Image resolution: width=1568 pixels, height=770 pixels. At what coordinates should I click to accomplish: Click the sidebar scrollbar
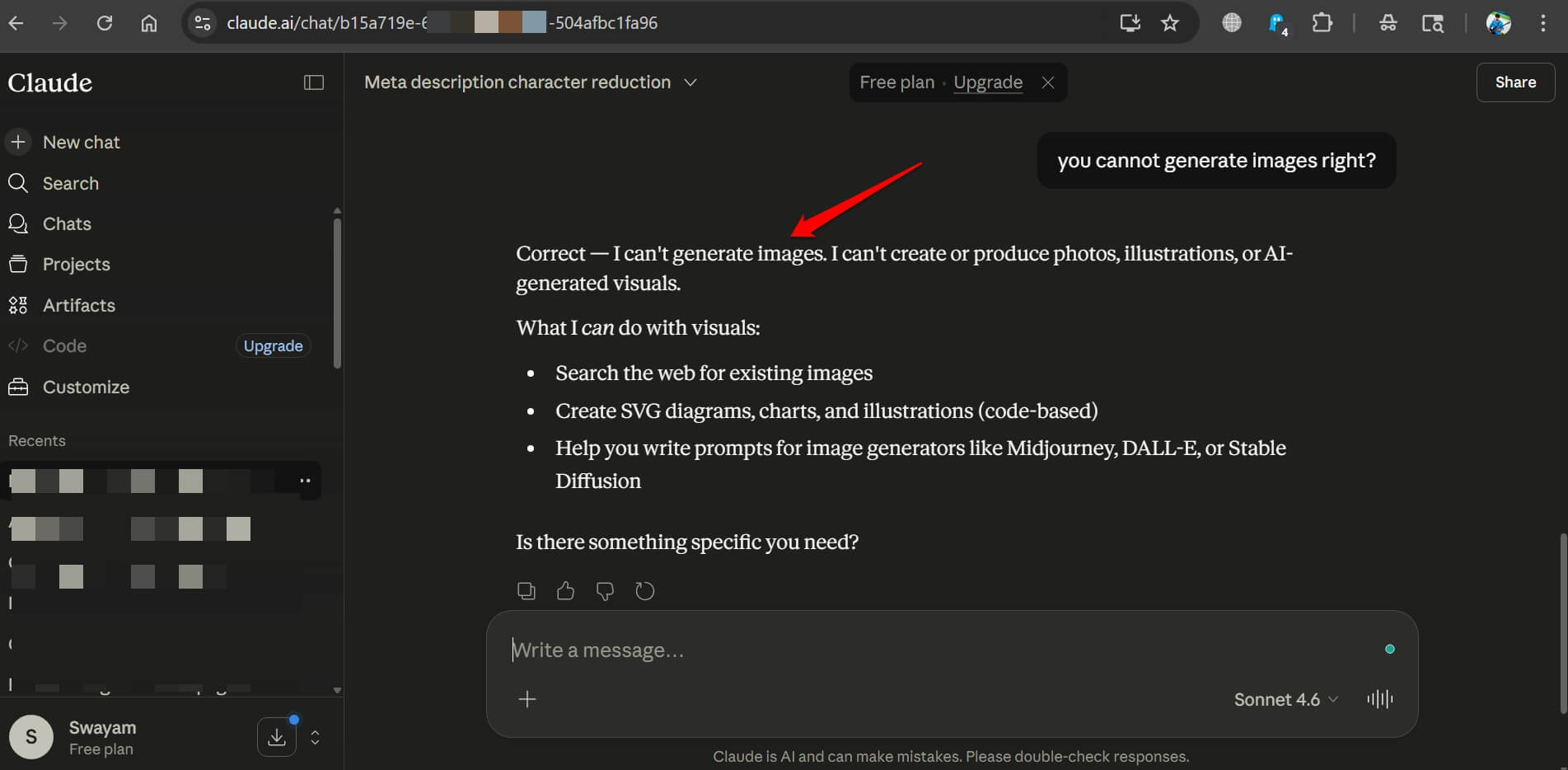[x=337, y=293]
